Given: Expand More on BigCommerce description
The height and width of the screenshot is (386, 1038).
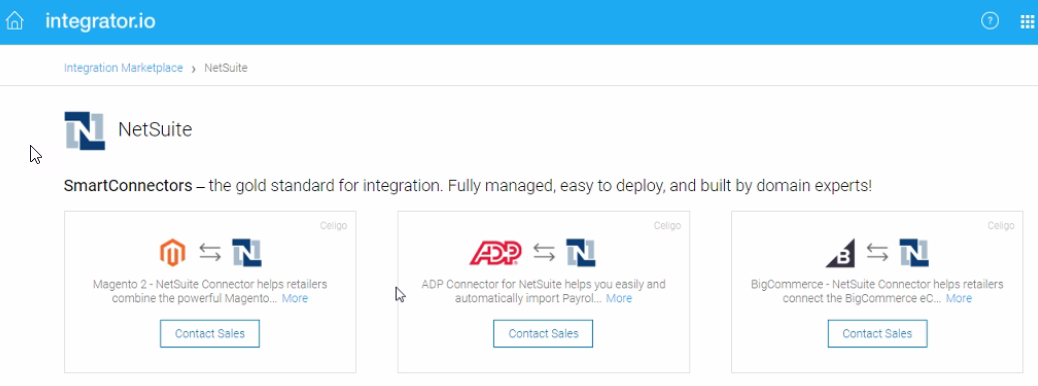Looking at the screenshot, I should [959, 299].
